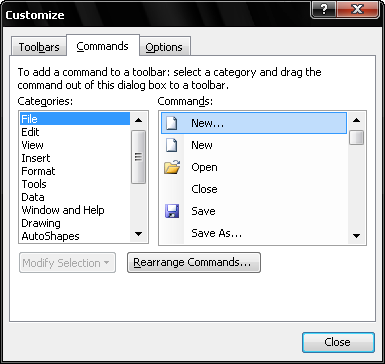
Task: Click the floppy disk icon beside Save
Action: [x=172, y=211]
